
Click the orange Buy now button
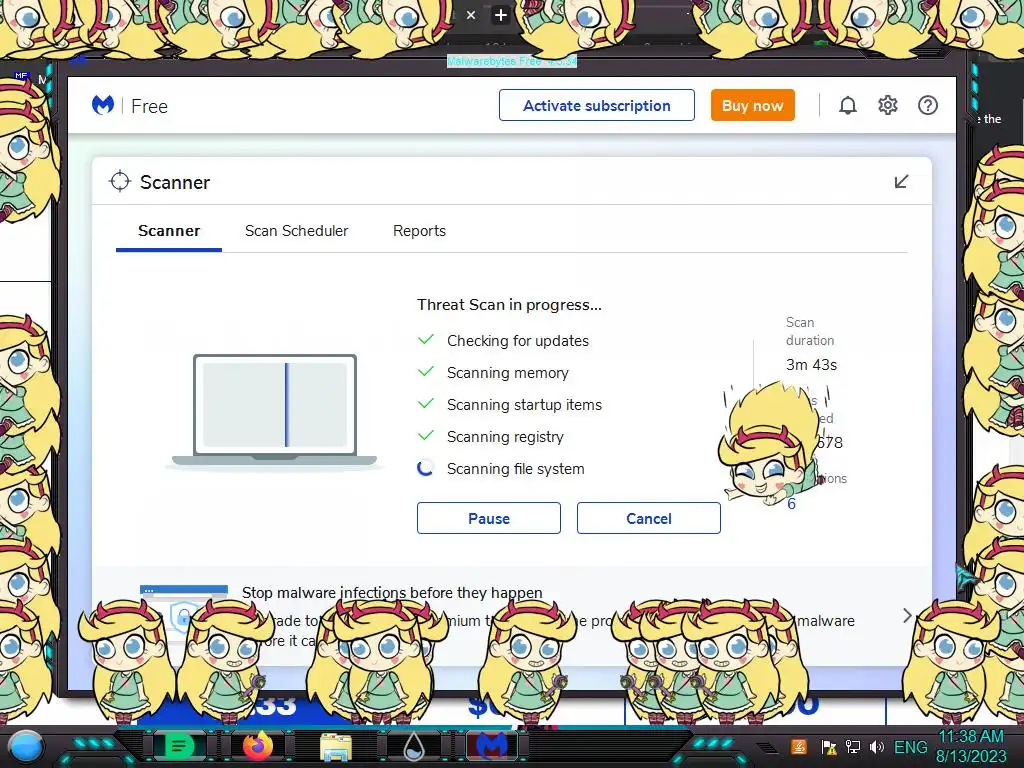pos(752,105)
